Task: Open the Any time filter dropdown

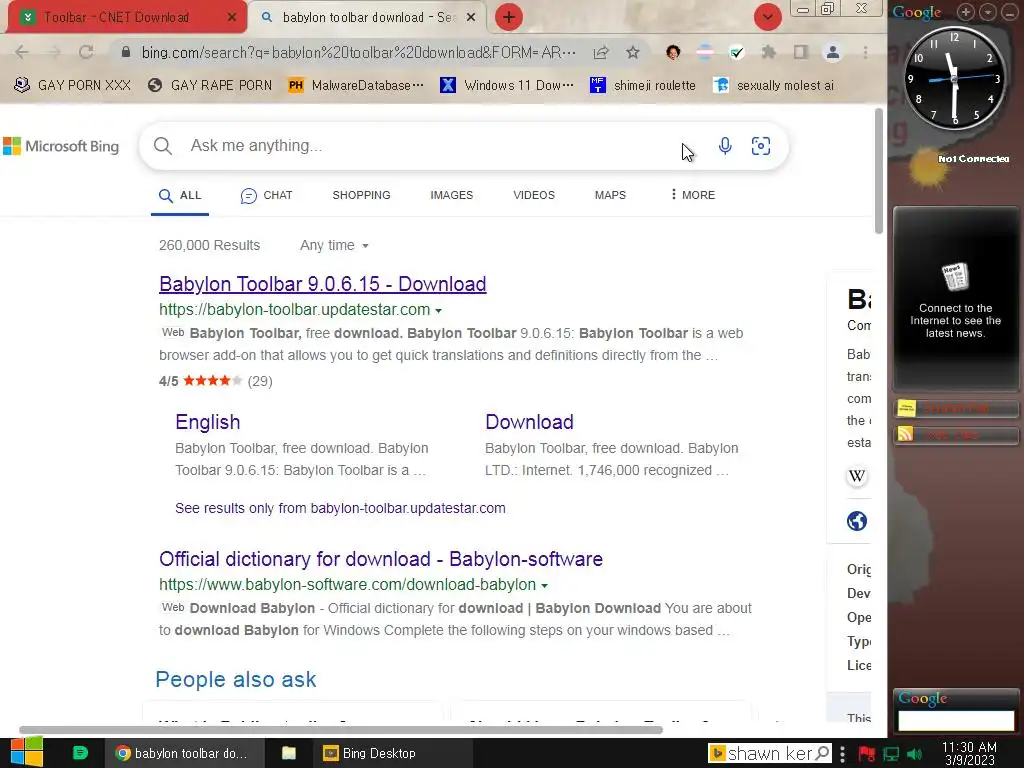Action: coord(334,246)
